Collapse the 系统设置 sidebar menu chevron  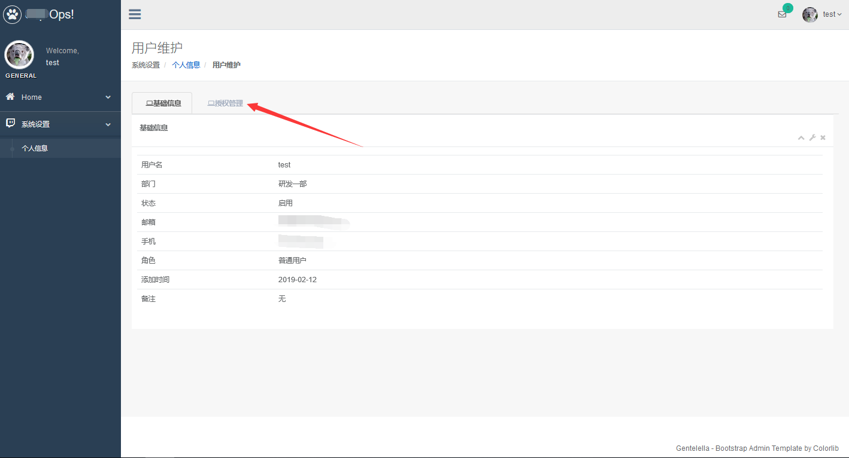click(108, 124)
